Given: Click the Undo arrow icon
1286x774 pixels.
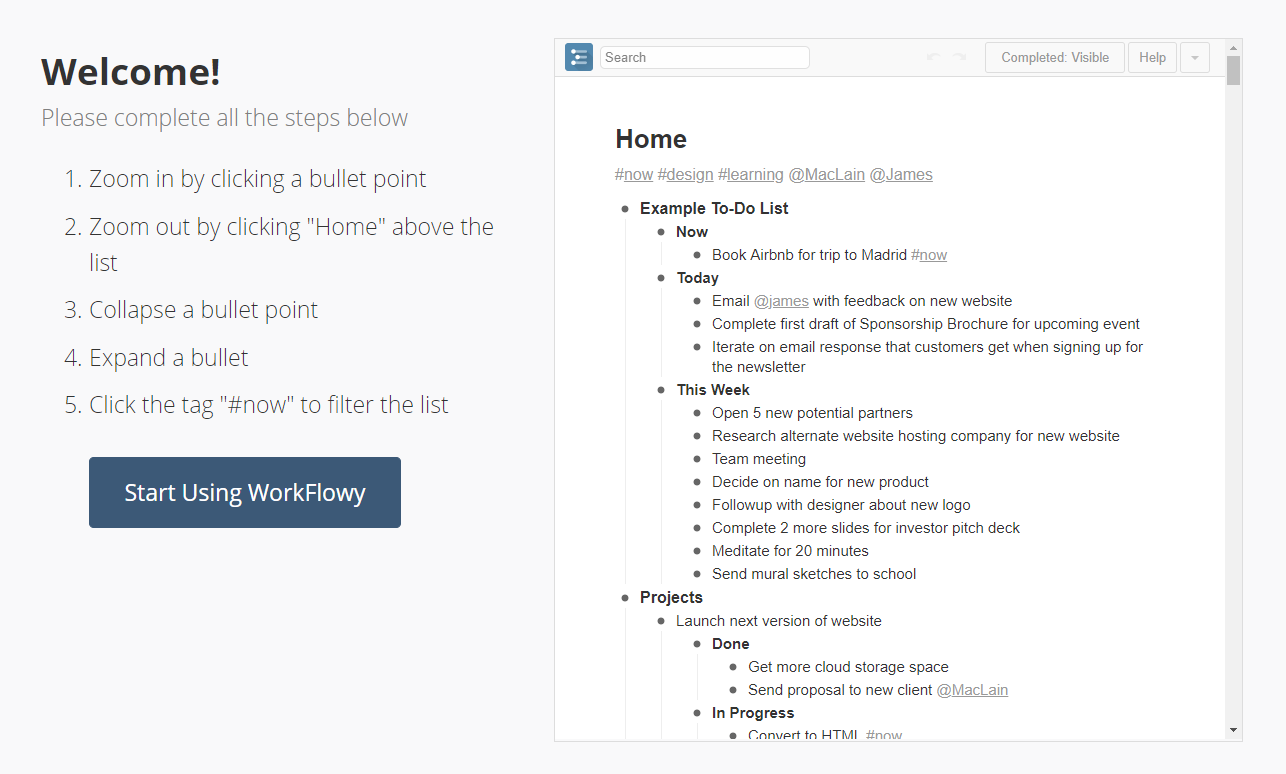Looking at the screenshot, I should (931, 57).
